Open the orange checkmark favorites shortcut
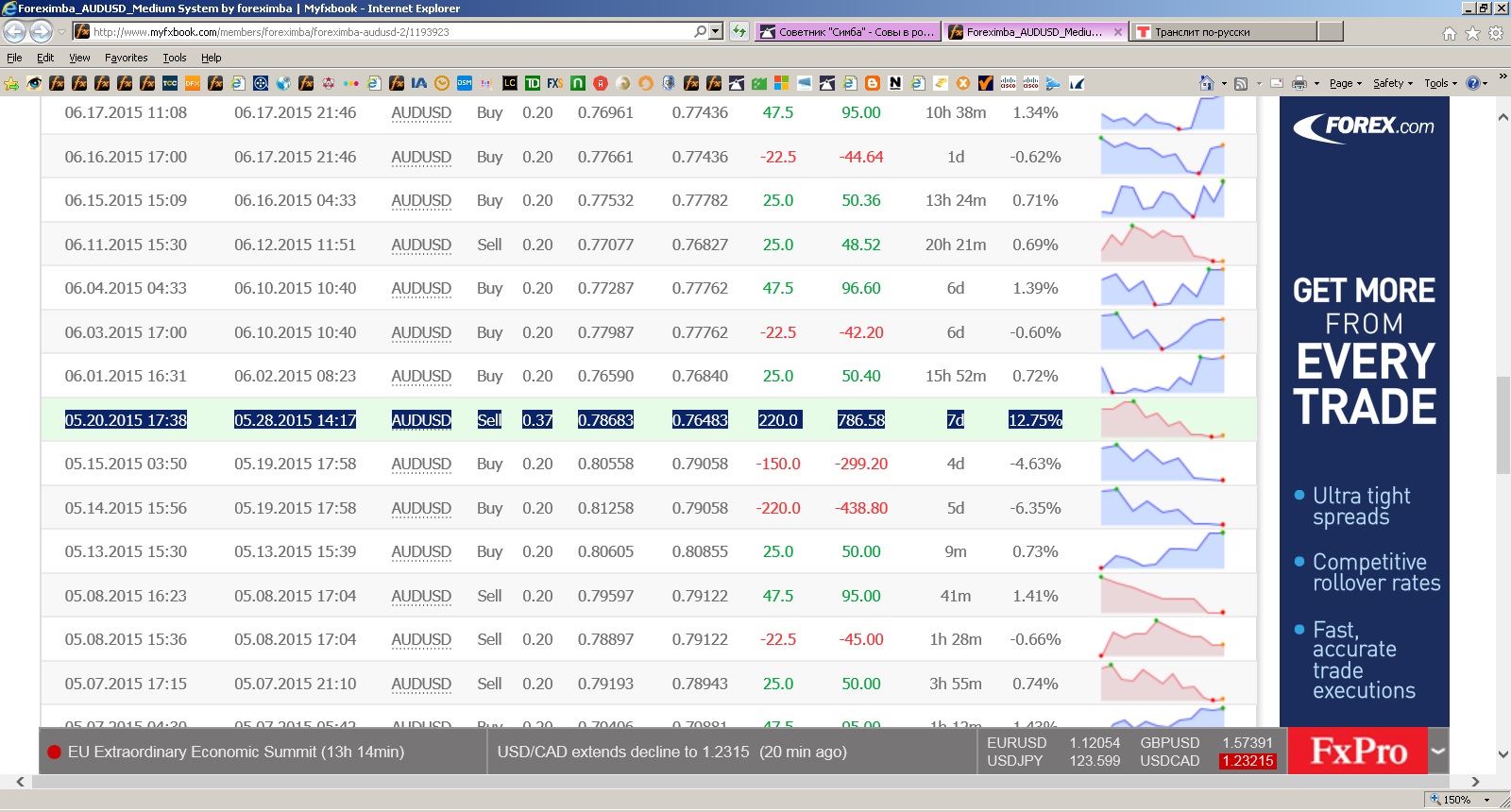The width and height of the screenshot is (1511, 812). [x=986, y=83]
